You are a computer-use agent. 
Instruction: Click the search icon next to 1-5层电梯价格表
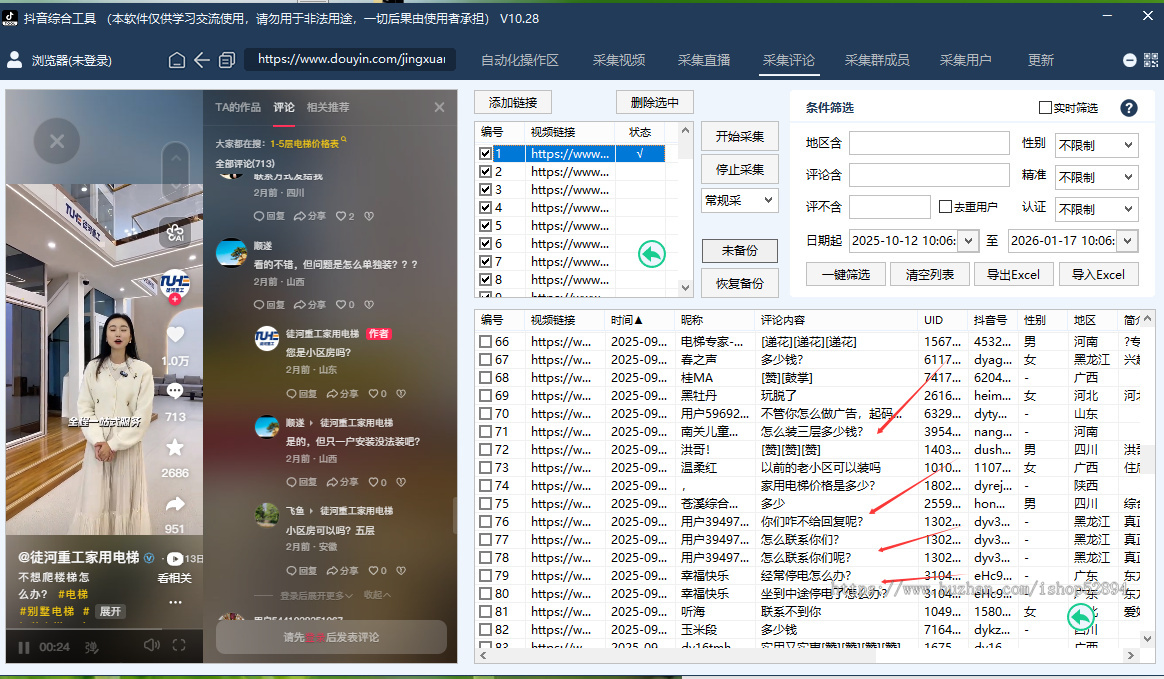[x=344, y=140]
